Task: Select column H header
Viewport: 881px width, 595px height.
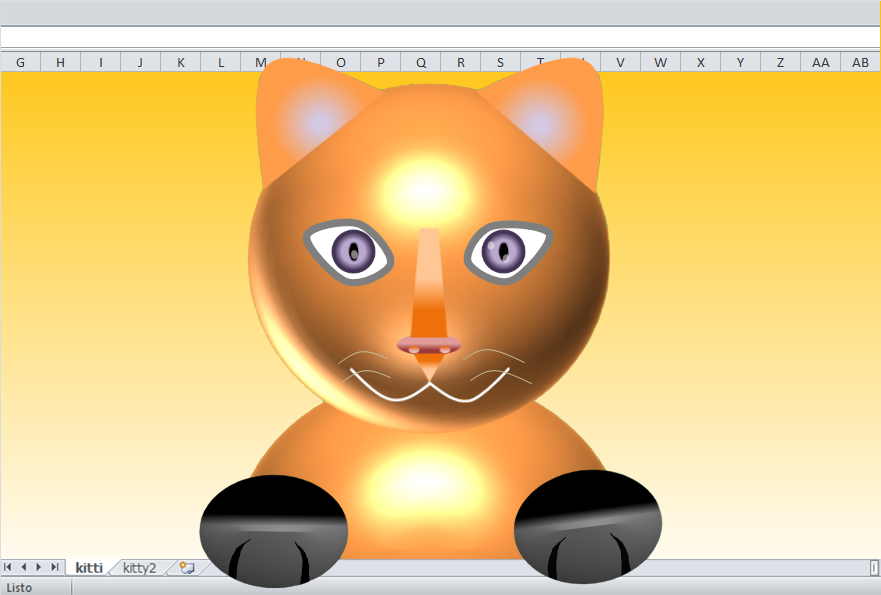Action: point(60,62)
